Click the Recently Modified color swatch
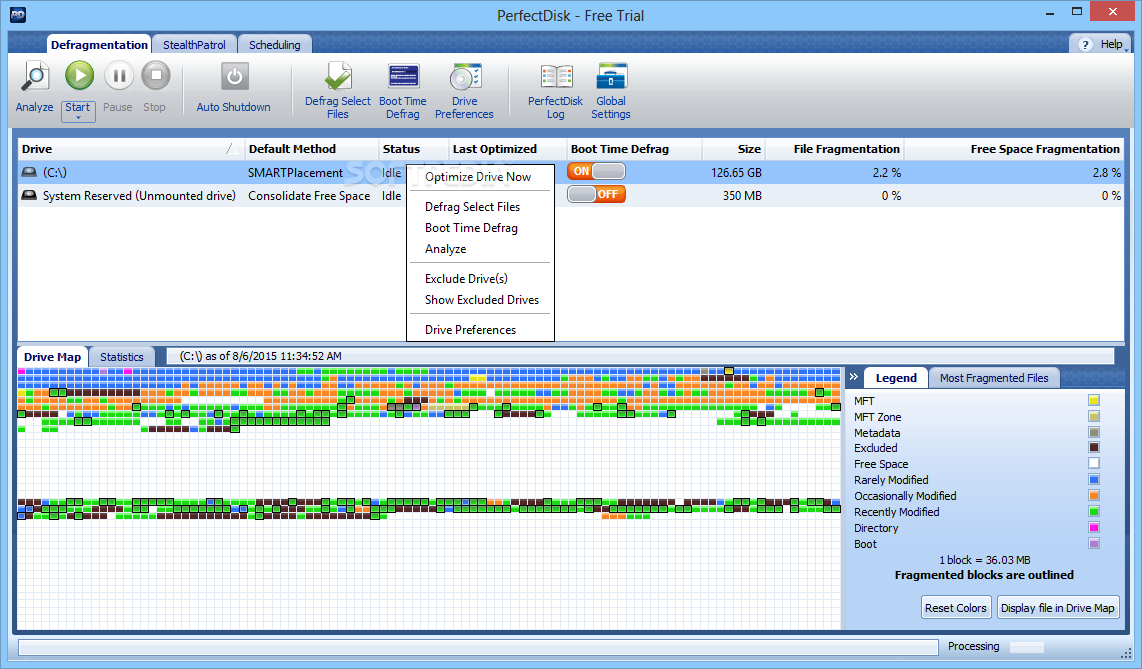 pos(1094,512)
